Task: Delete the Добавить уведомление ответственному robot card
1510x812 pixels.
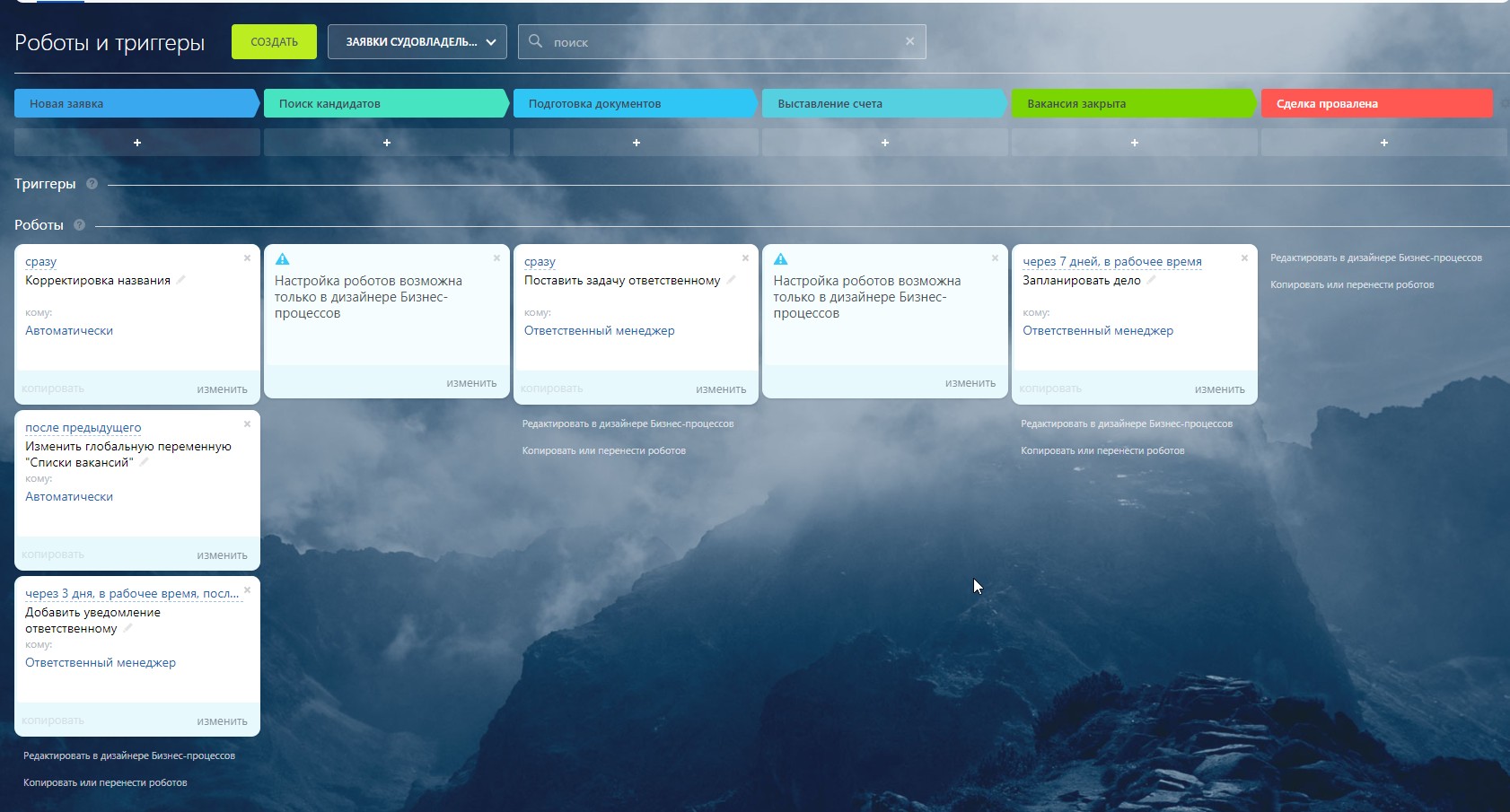Action: pyautogui.click(x=247, y=590)
